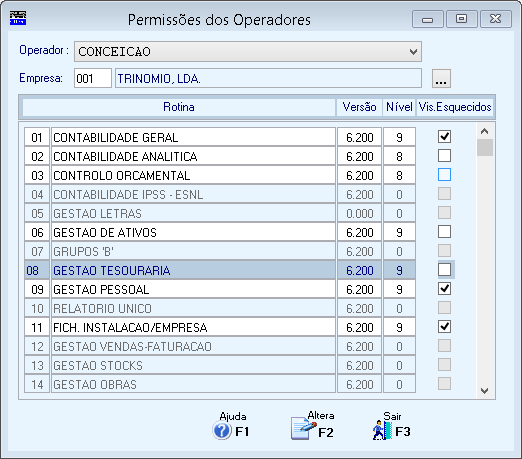Click the Sair F3 exit icon
This screenshot has height=459, width=522.
point(382,430)
